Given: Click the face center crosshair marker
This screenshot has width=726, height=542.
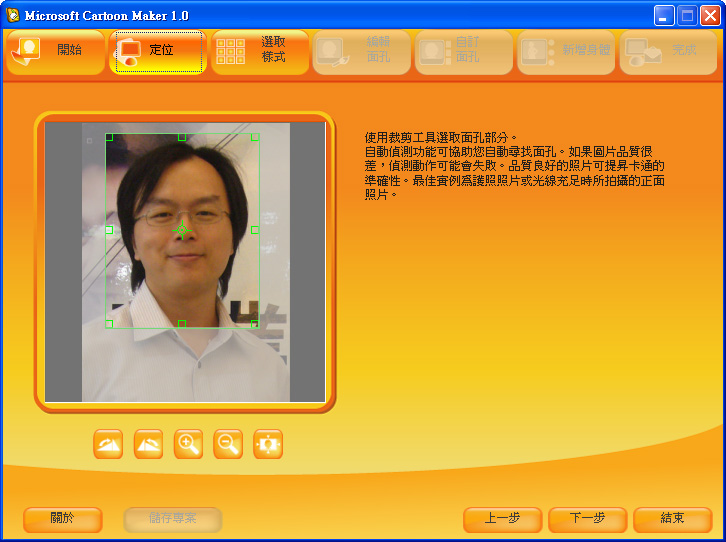Looking at the screenshot, I should (182, 230).
